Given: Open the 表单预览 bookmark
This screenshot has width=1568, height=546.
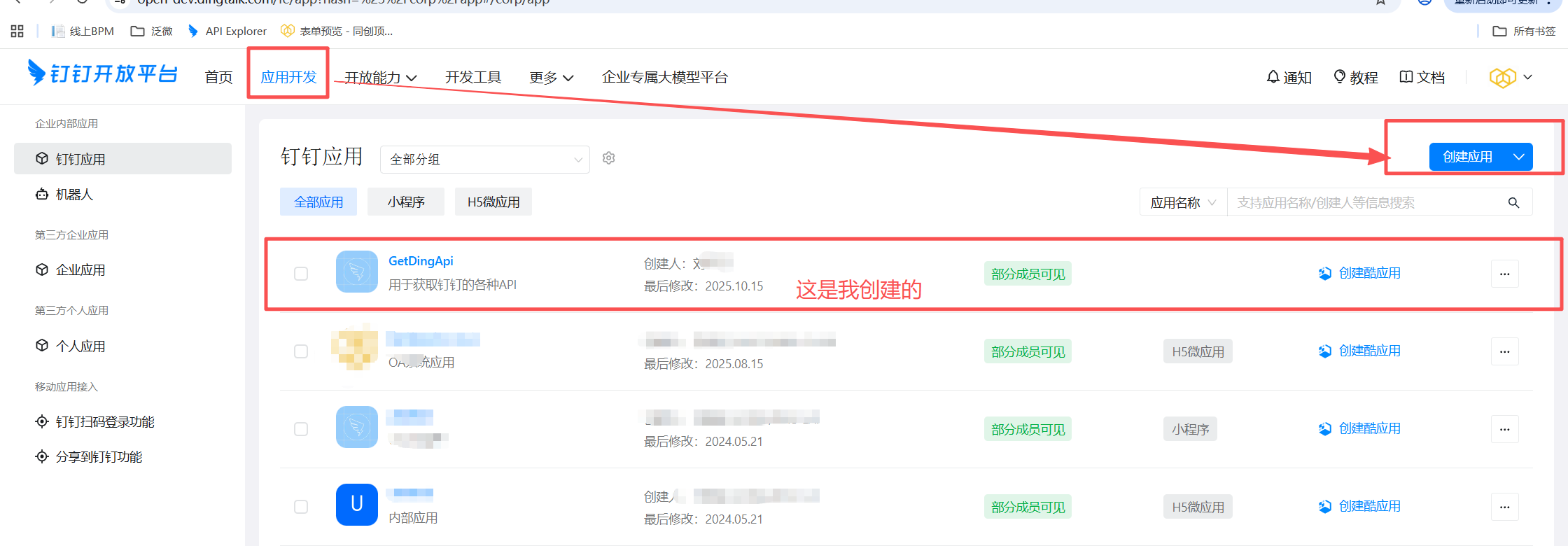Looking at the screenshot, I should [337, 31].
